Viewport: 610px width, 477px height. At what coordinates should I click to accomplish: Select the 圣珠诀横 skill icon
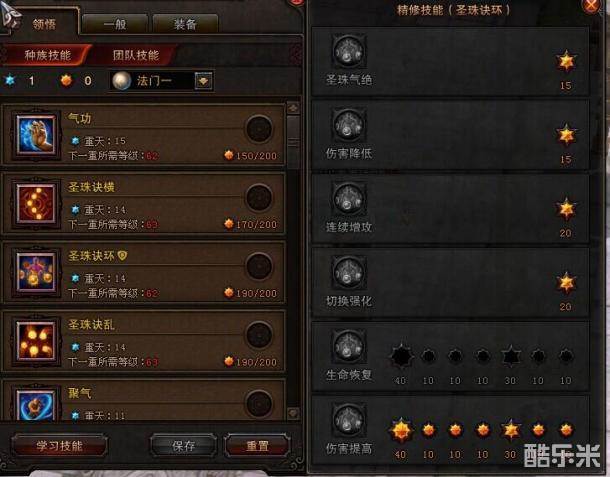click(x=36, y=204)
